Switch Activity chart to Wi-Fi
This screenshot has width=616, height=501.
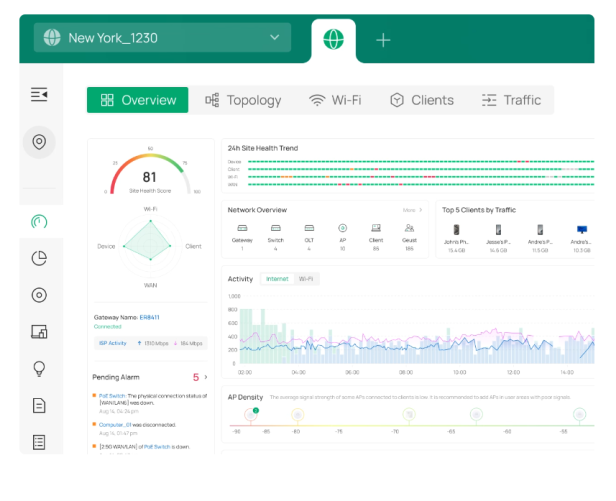306,279
